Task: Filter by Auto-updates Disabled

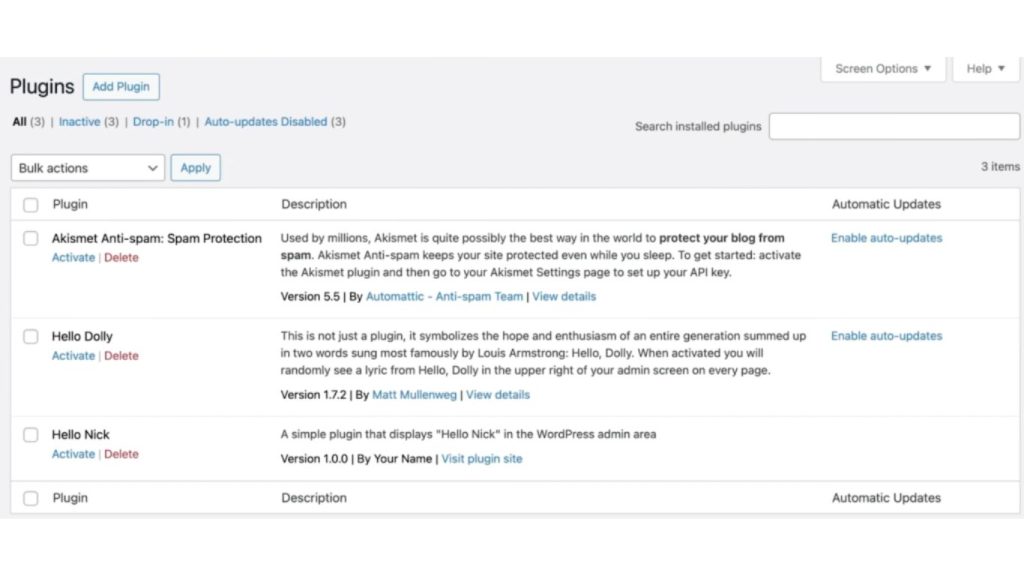Action: (265, 122)
